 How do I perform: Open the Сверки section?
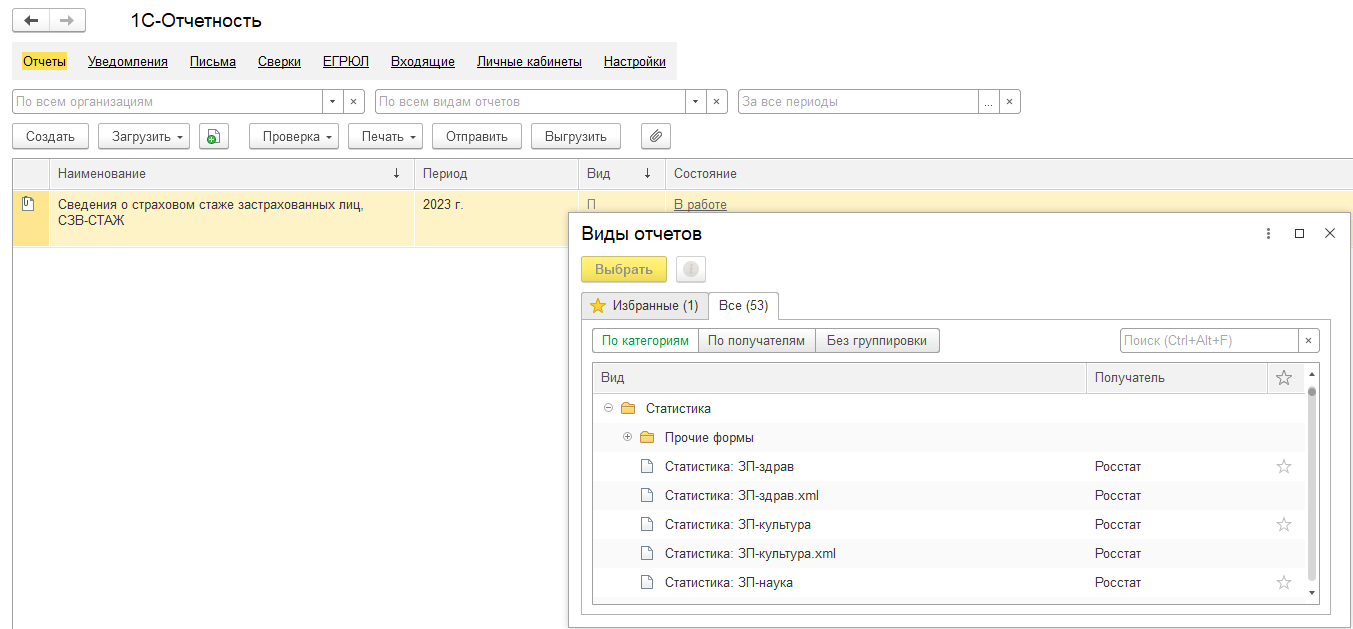279,61
